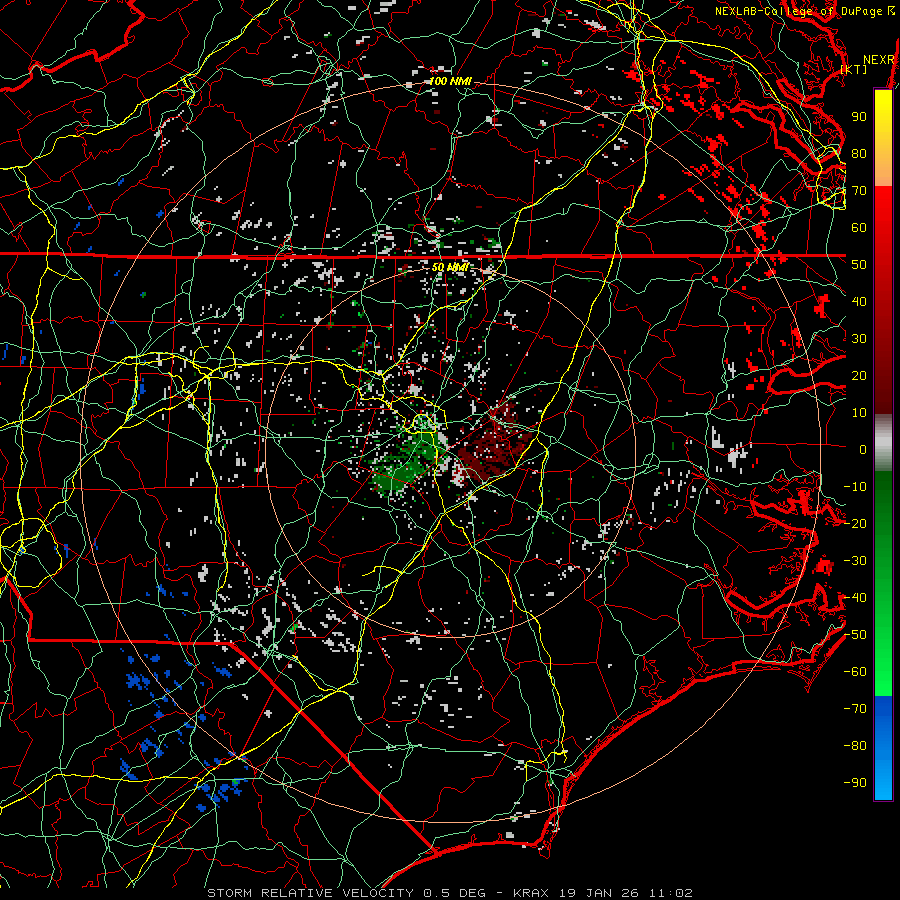Select the green segment of velocity color bar
This screenshot has width=900, height=900.
tap(883, 584)
